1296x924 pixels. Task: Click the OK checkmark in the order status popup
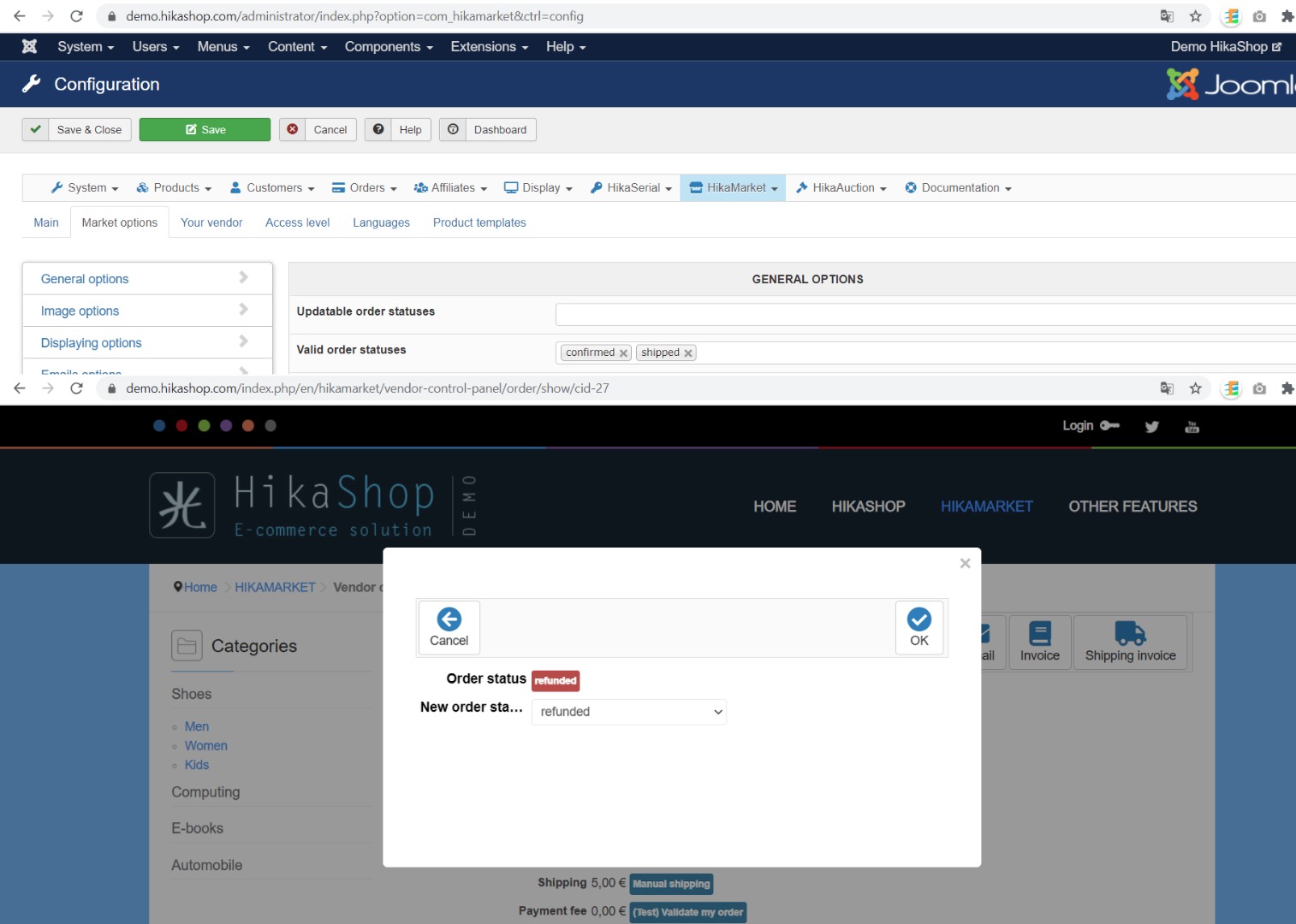[x=919, y=628]
